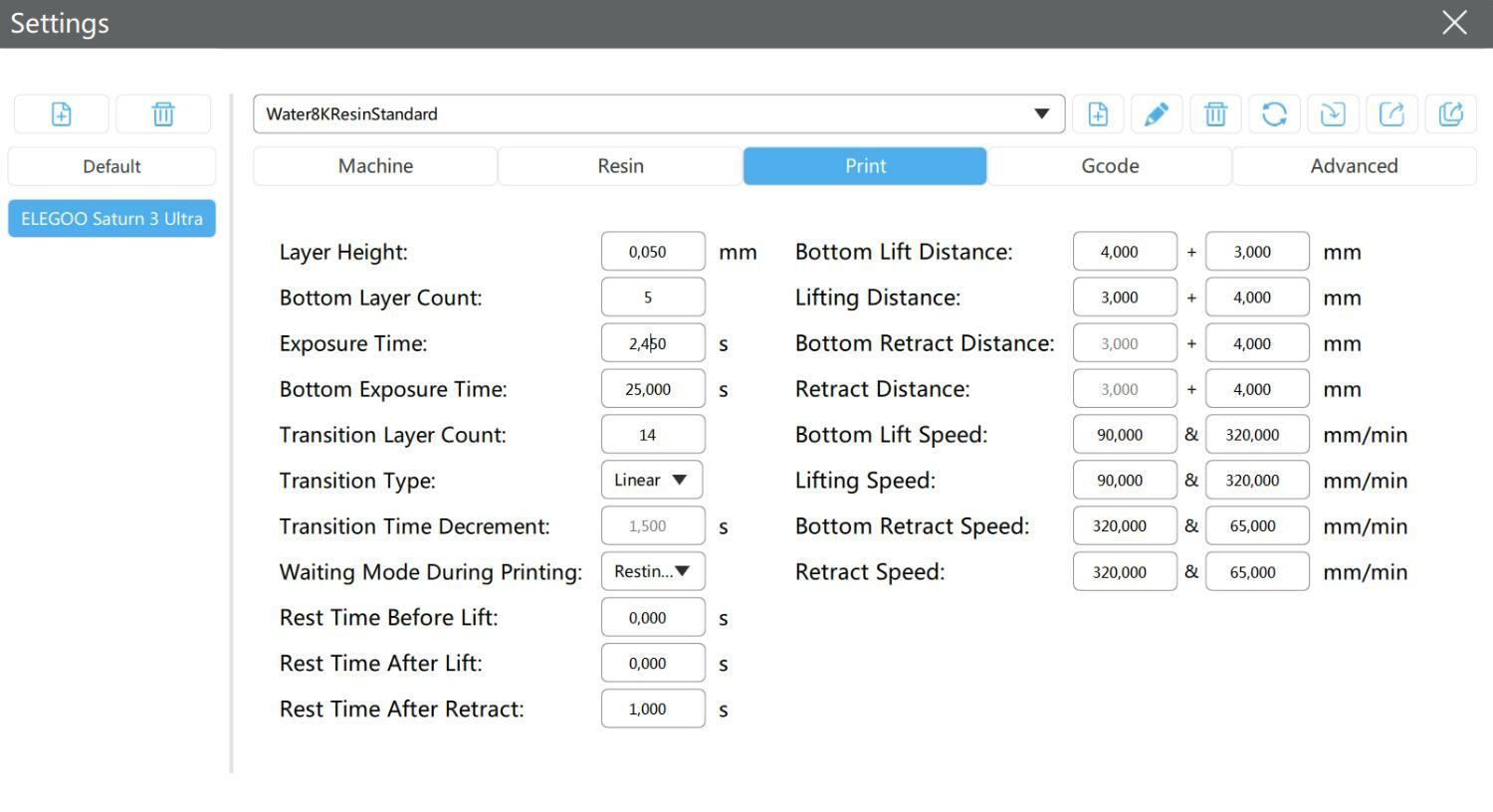
Task: Add a new printer in the left sidebar
Action: coord(61,114)
